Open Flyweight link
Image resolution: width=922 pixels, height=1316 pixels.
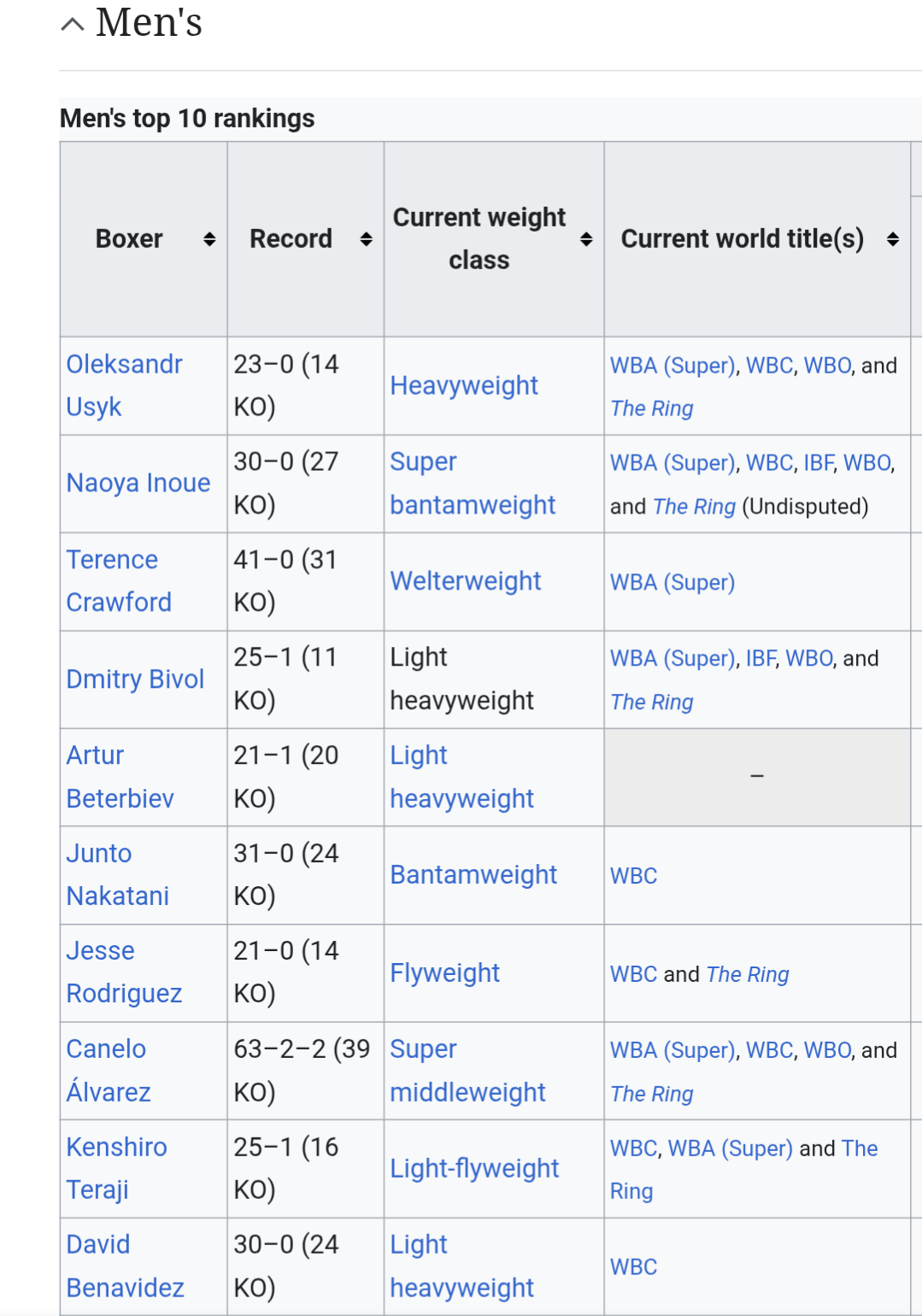[x=444, y=972]
